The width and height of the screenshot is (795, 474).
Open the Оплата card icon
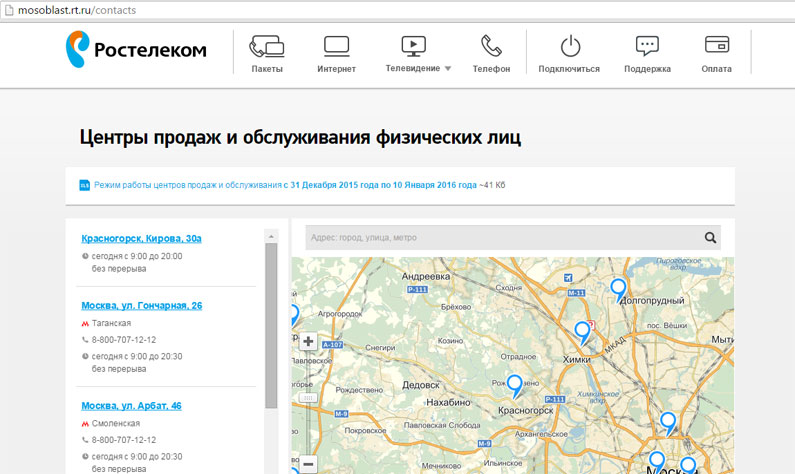pos(716,46)
